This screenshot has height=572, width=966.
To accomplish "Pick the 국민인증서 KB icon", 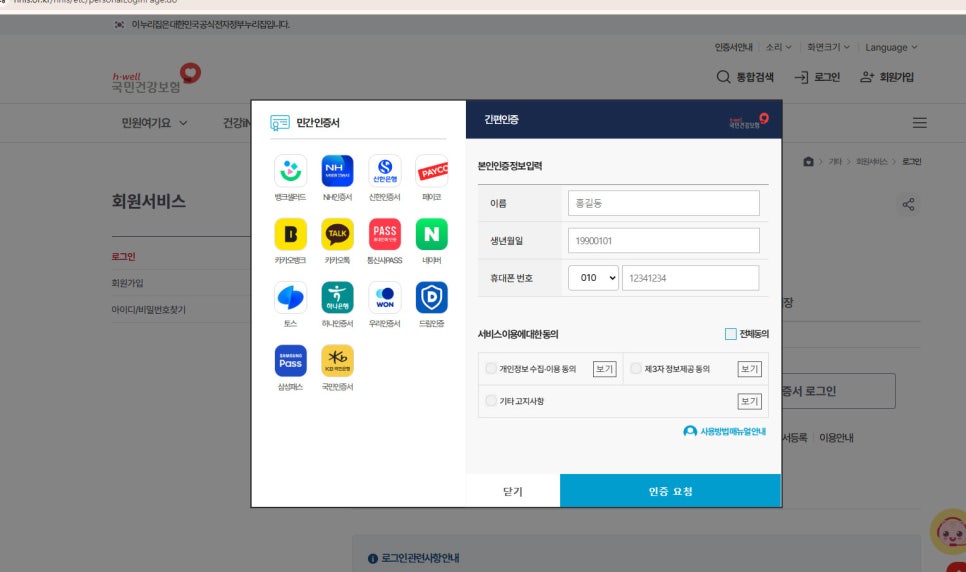I will pyautogui.click(x=337, y=361).
